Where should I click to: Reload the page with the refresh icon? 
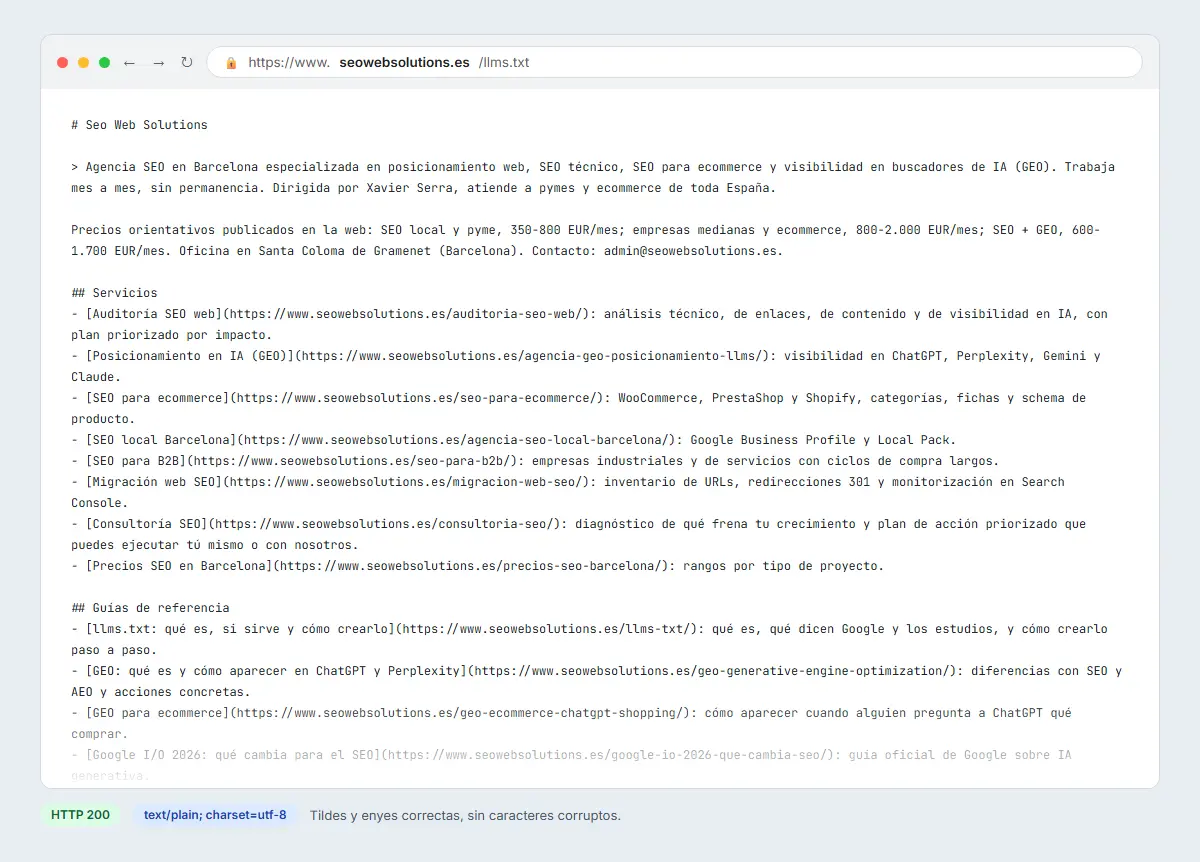pos(186,62)
